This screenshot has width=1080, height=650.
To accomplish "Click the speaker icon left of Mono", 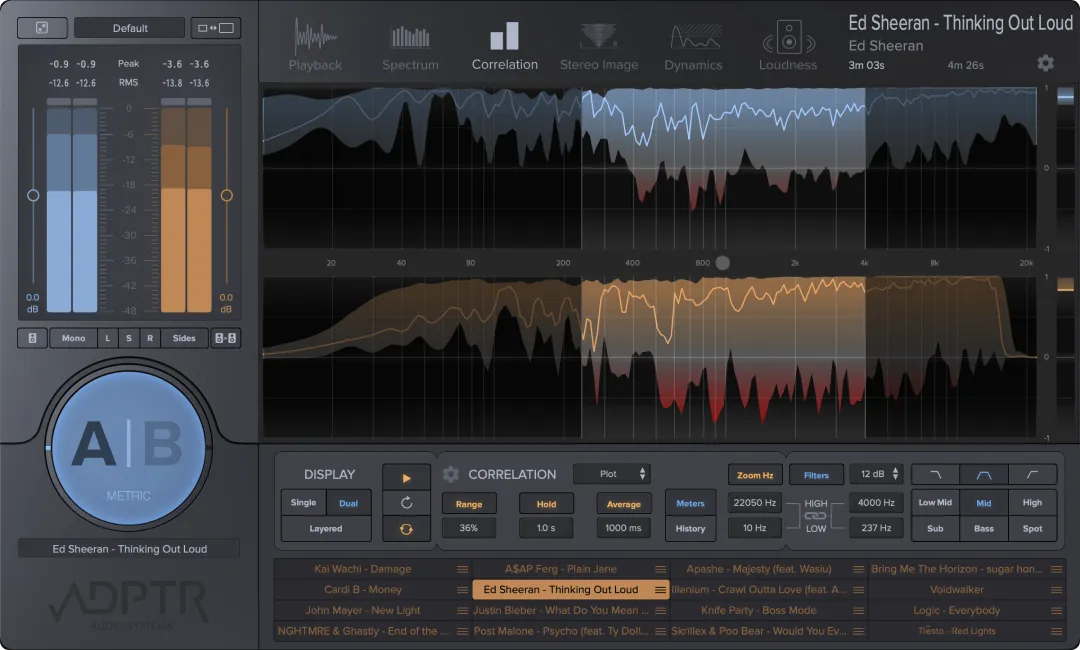I will coord(32,338).
